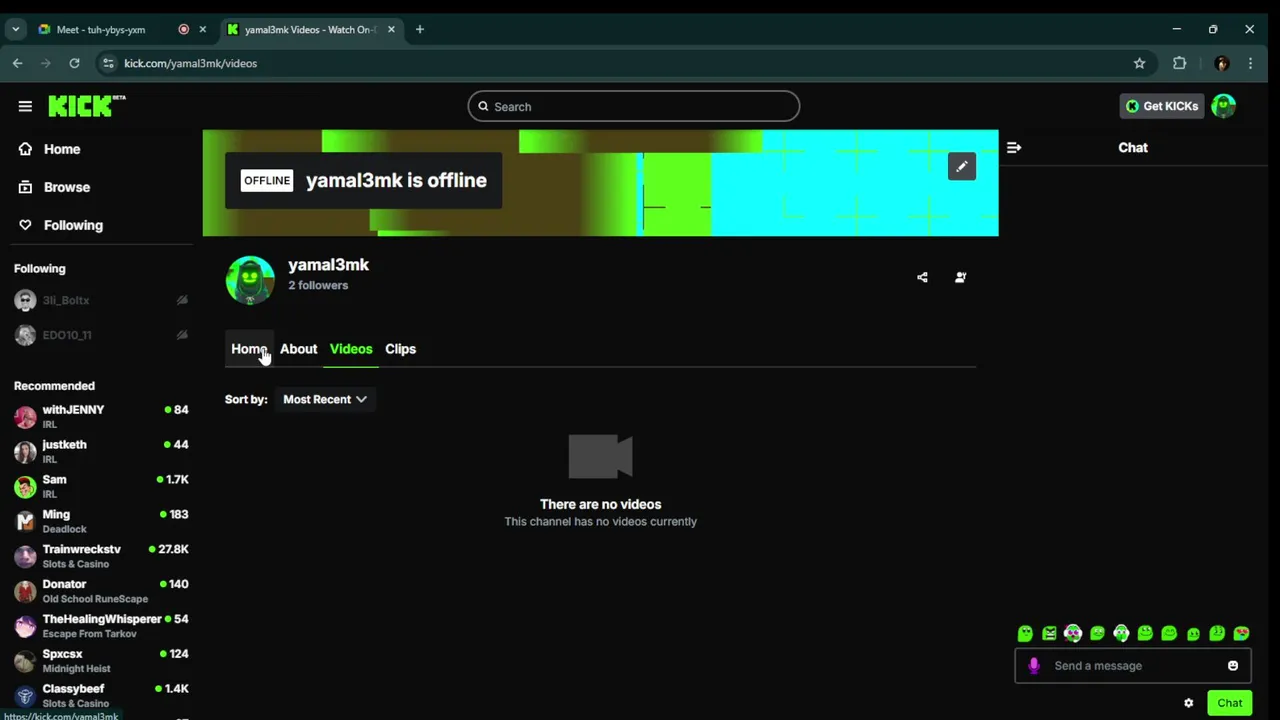Open recommended channel Spxcsx

pyautogui.click(x=100, y=662)
